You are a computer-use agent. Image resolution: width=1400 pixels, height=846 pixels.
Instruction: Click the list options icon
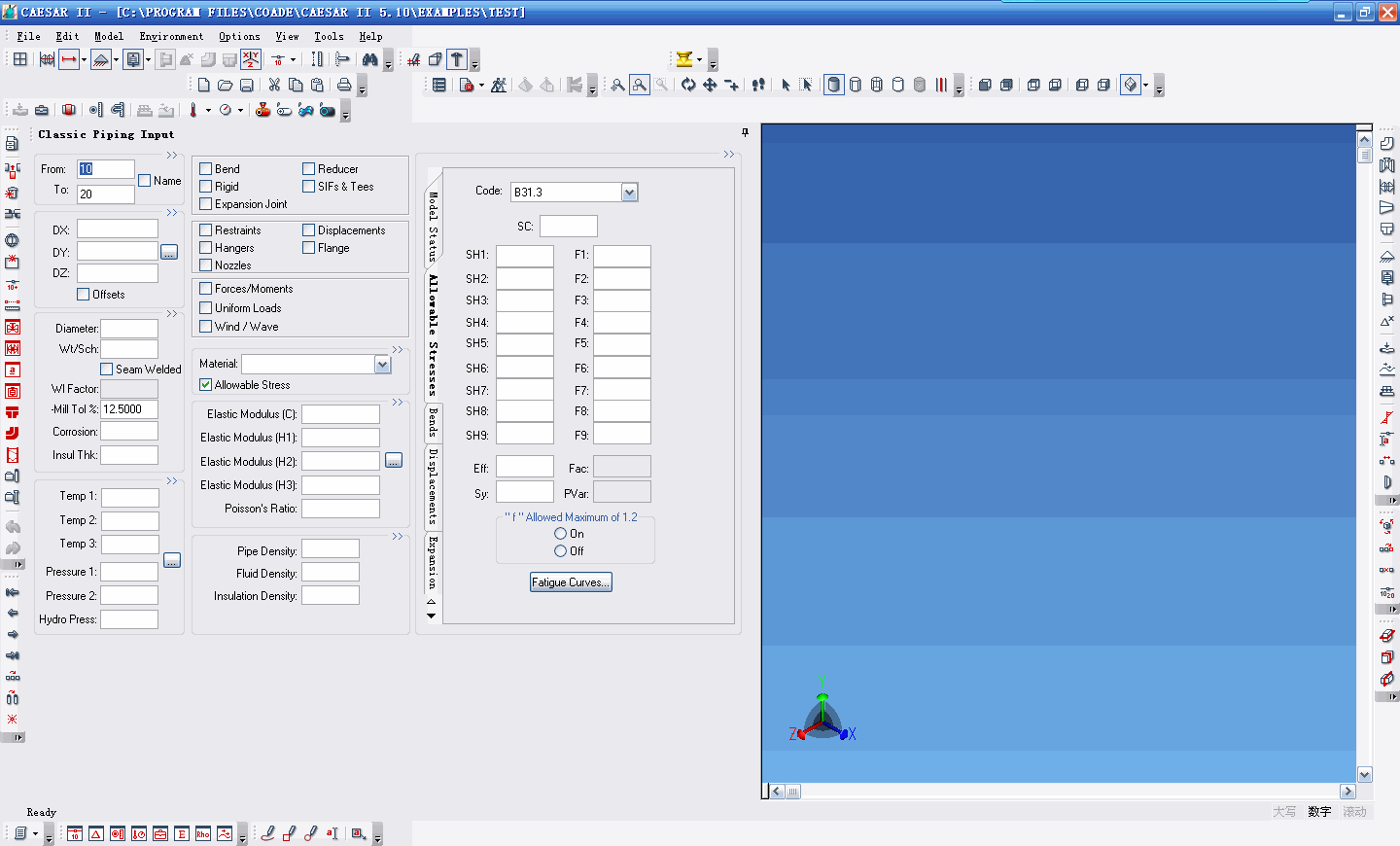(439, 86)
